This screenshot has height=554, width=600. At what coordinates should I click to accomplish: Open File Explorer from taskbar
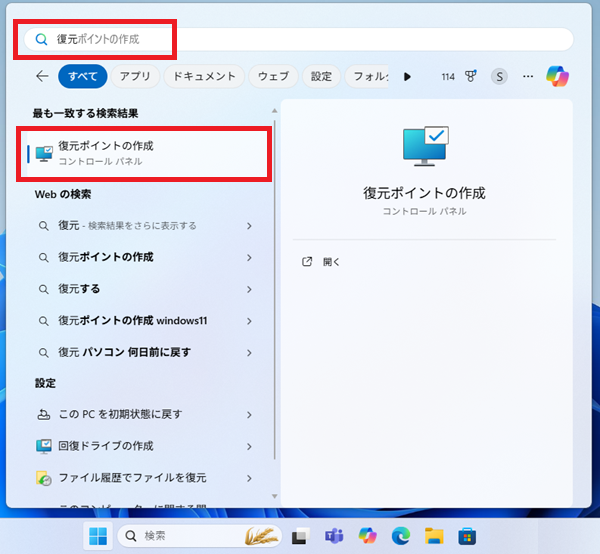coord(434,536)
